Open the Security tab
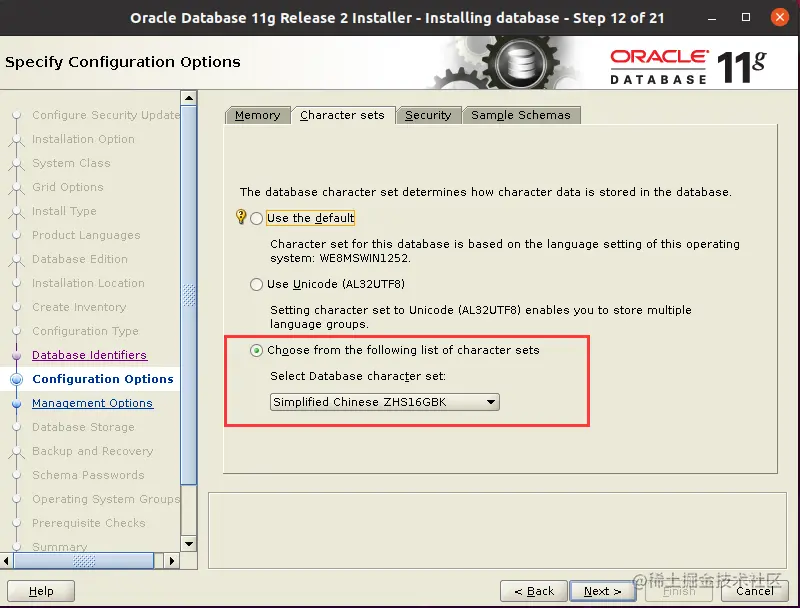Screen dimensions: 800x608 (x=428, y=115)
